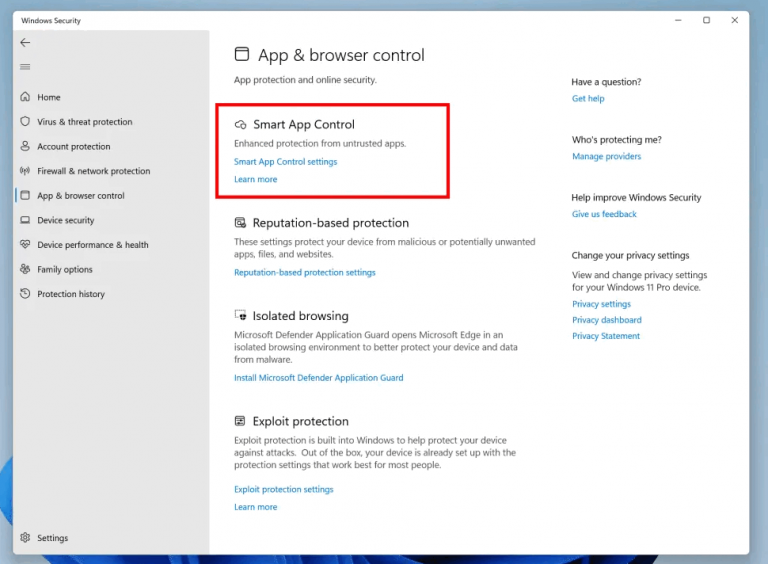Open Smart App Control settings link
The width and height of the screenshot is (768, 564).
pyautogui.click(x=285, y=162)
